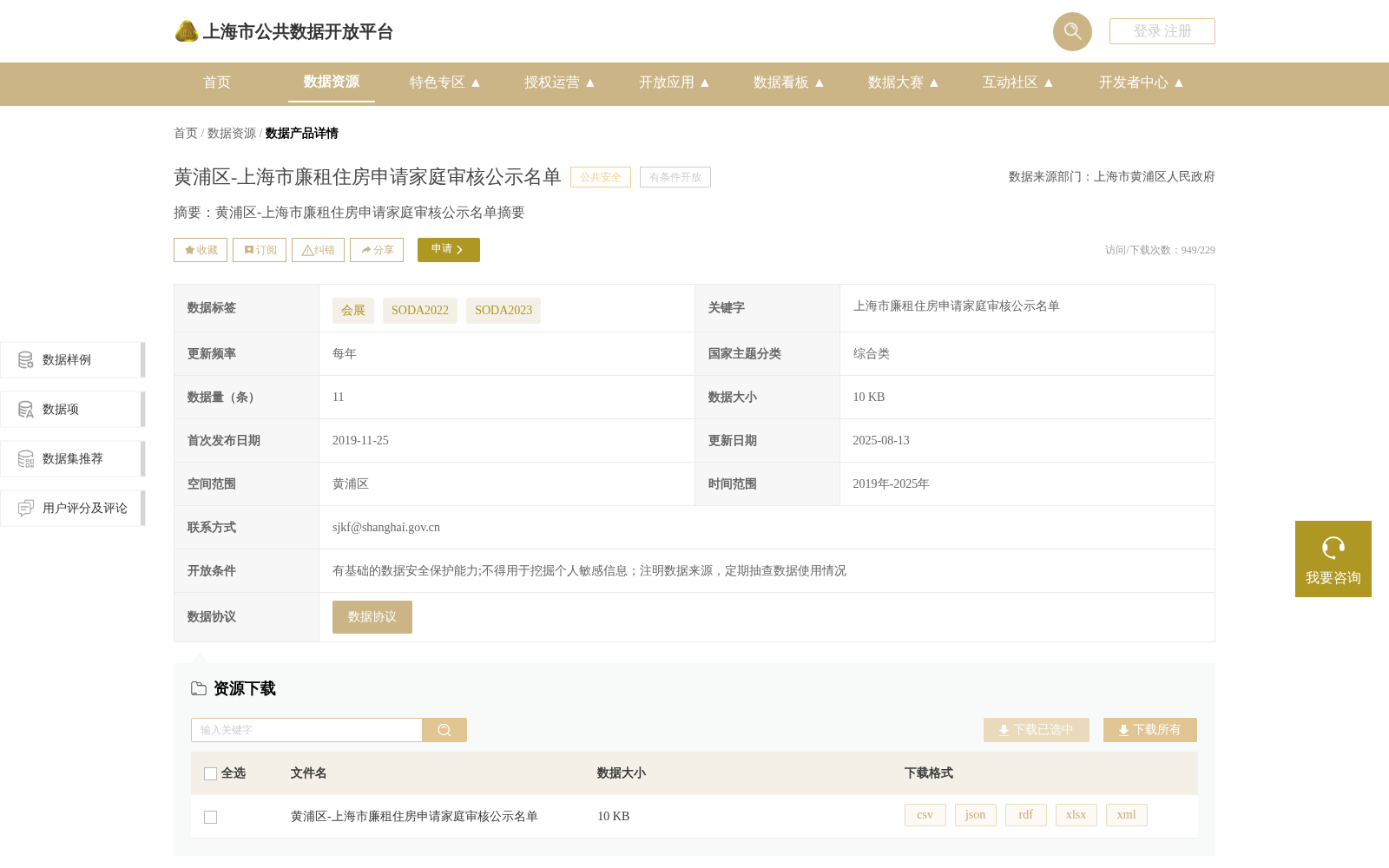Viewport: 1389px width, 868px height.
Task: Open the search magnifier button
Action: pyautogui.click(x=1072, y=31)
